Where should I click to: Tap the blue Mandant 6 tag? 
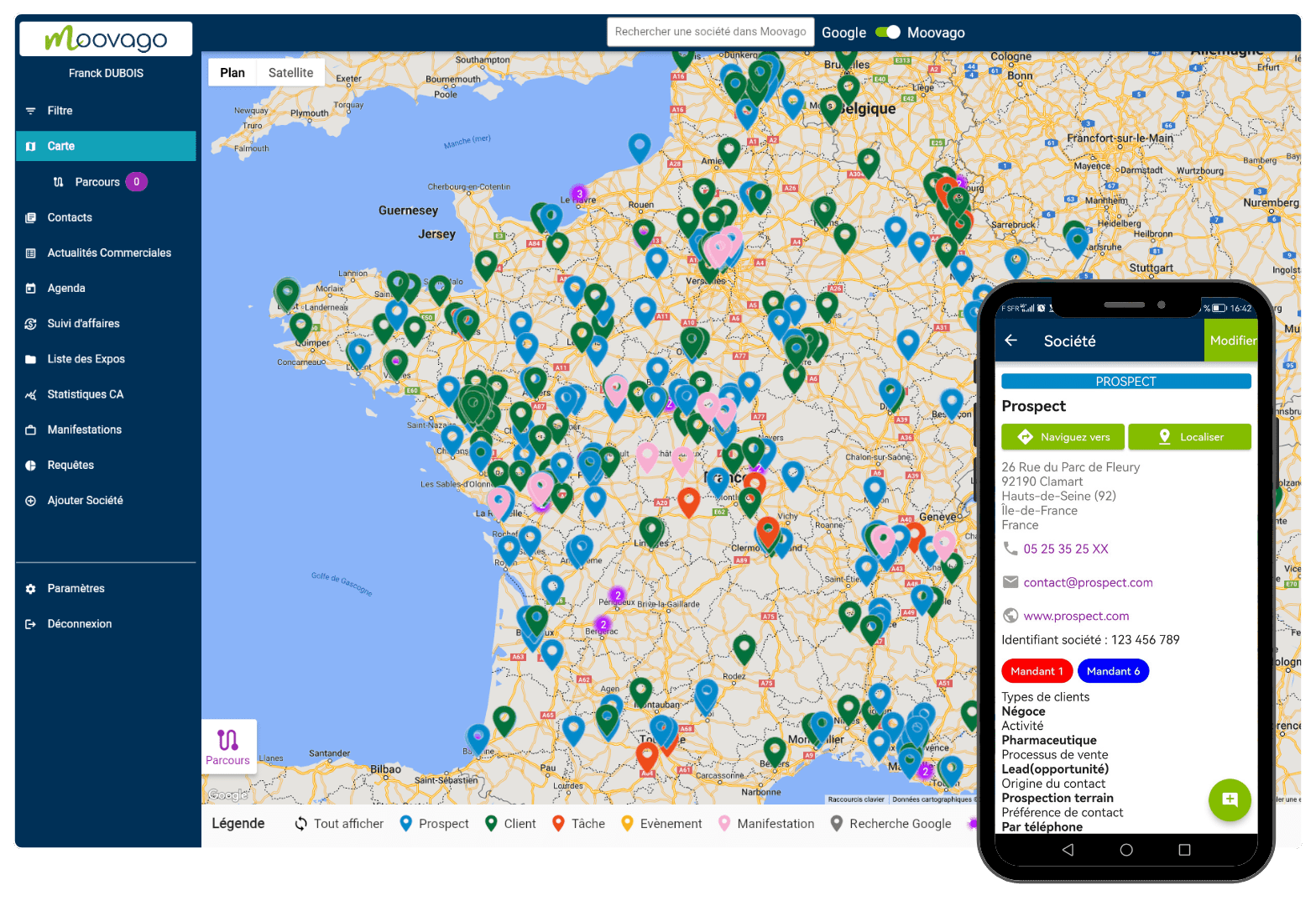(1113, 671)
